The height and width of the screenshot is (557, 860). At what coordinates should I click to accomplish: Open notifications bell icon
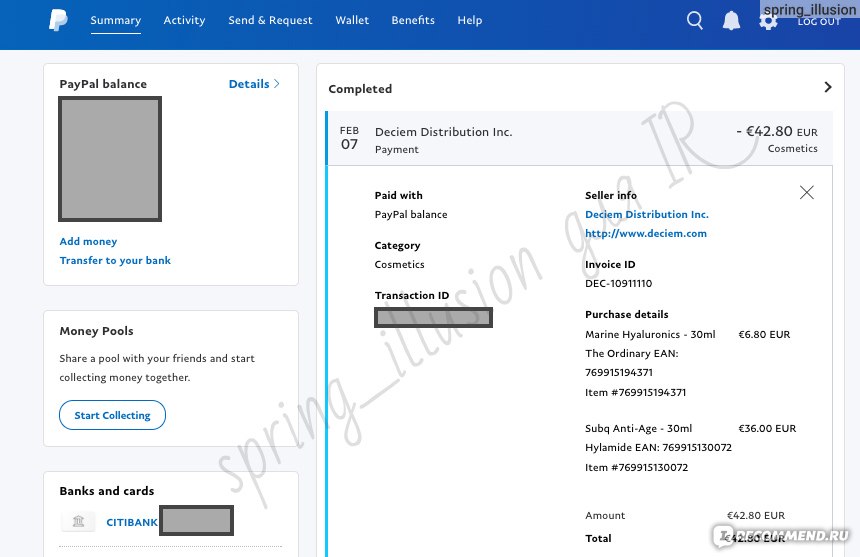coord(731,21)
